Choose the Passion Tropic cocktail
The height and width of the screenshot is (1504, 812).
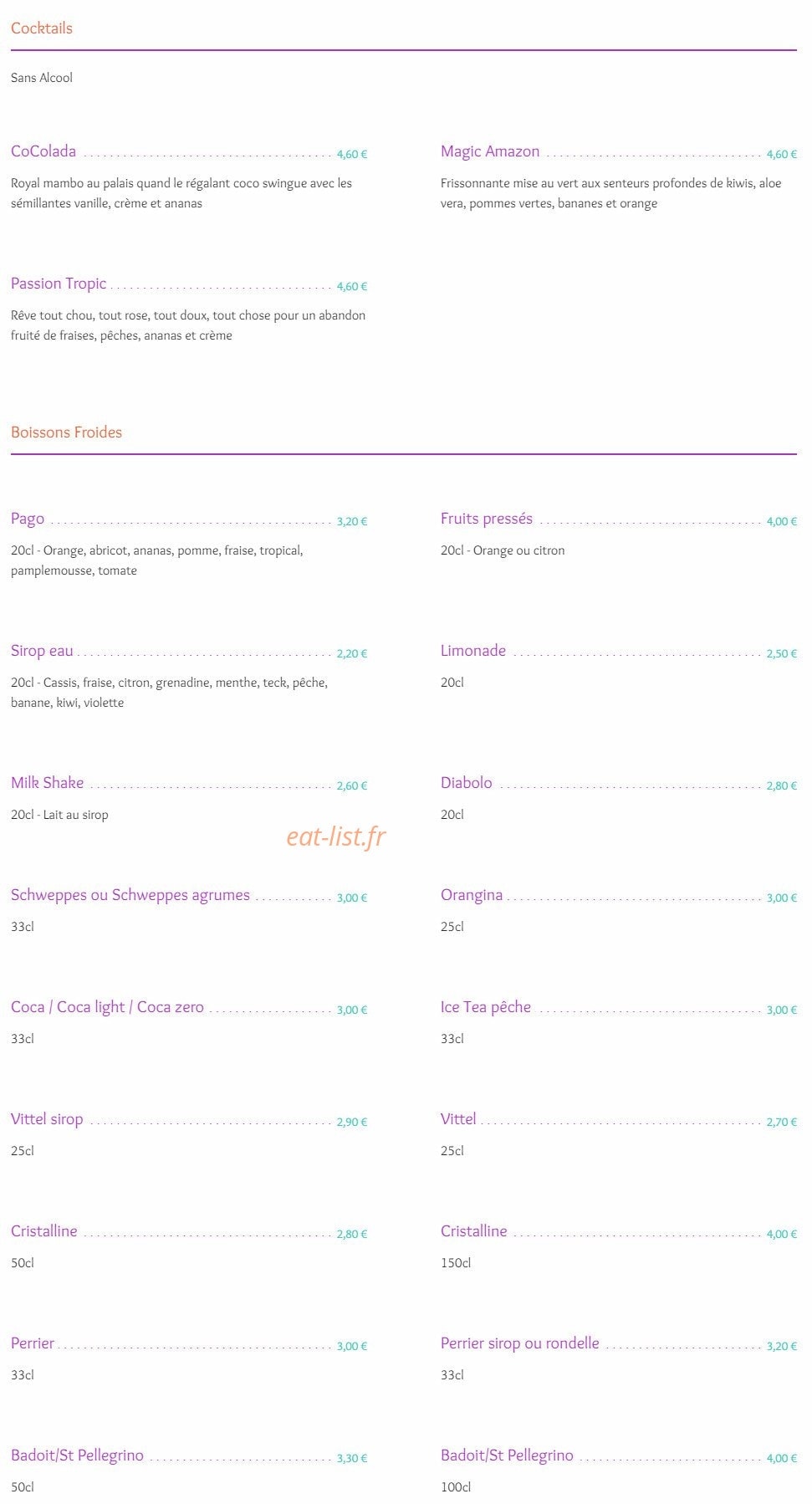click(x=59, y=284)
